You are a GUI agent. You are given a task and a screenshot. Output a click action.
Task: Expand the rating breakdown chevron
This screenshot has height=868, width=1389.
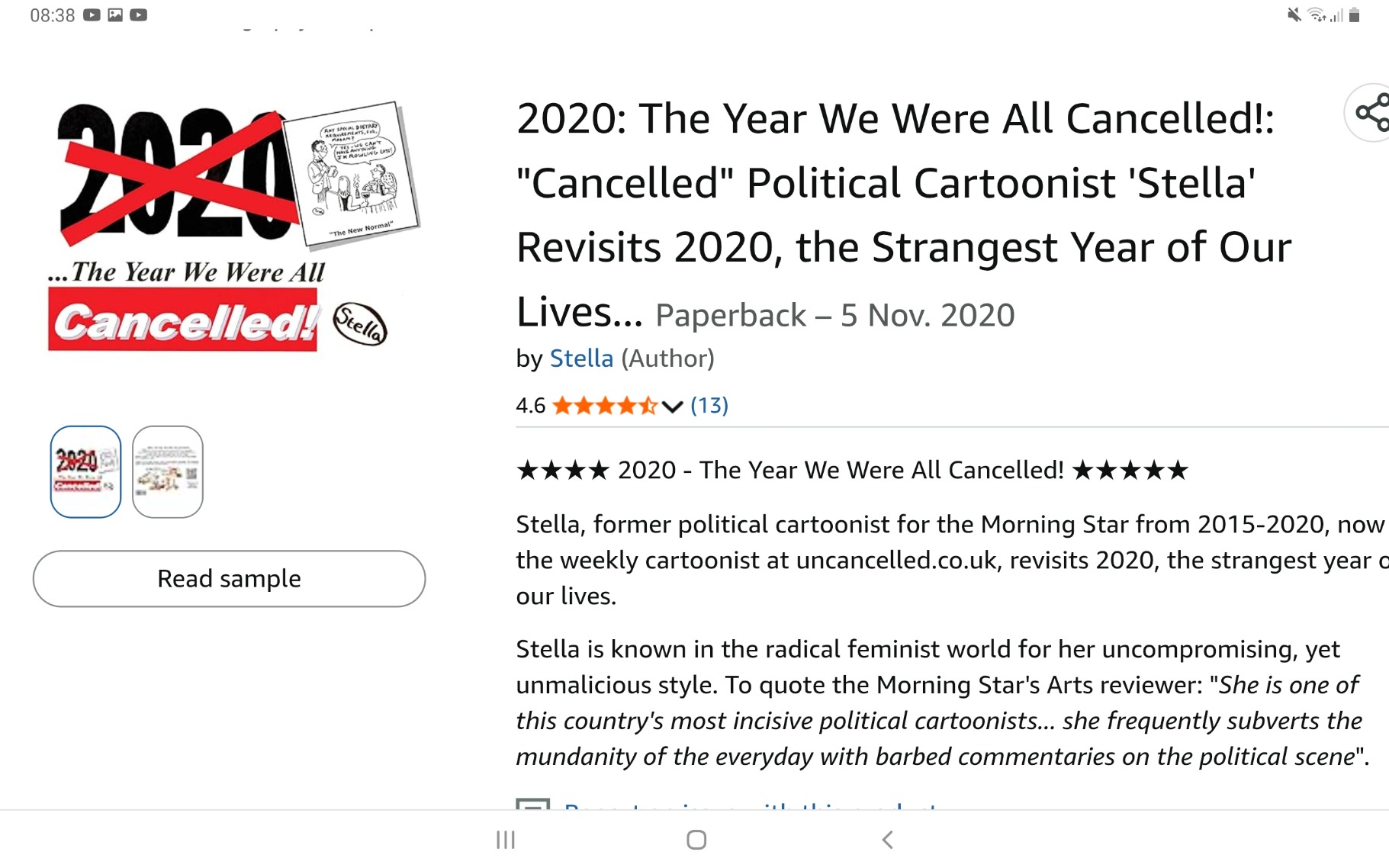point(672,407)
